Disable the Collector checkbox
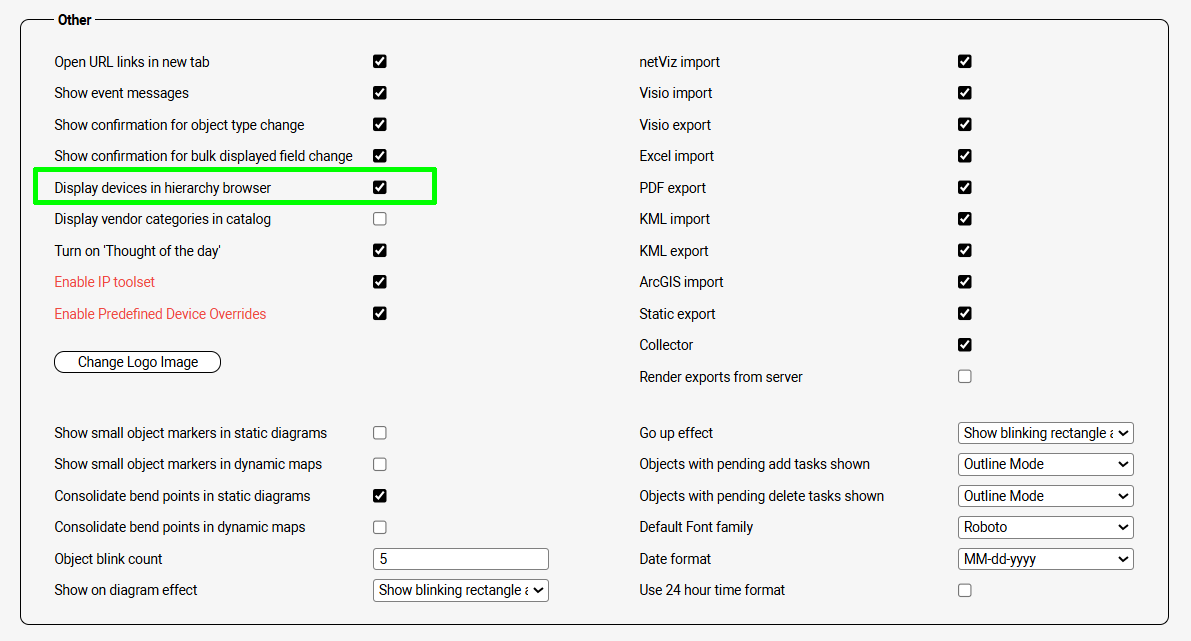The height and width of the screenshot is (641, 1191). click(x=965, y=345)
